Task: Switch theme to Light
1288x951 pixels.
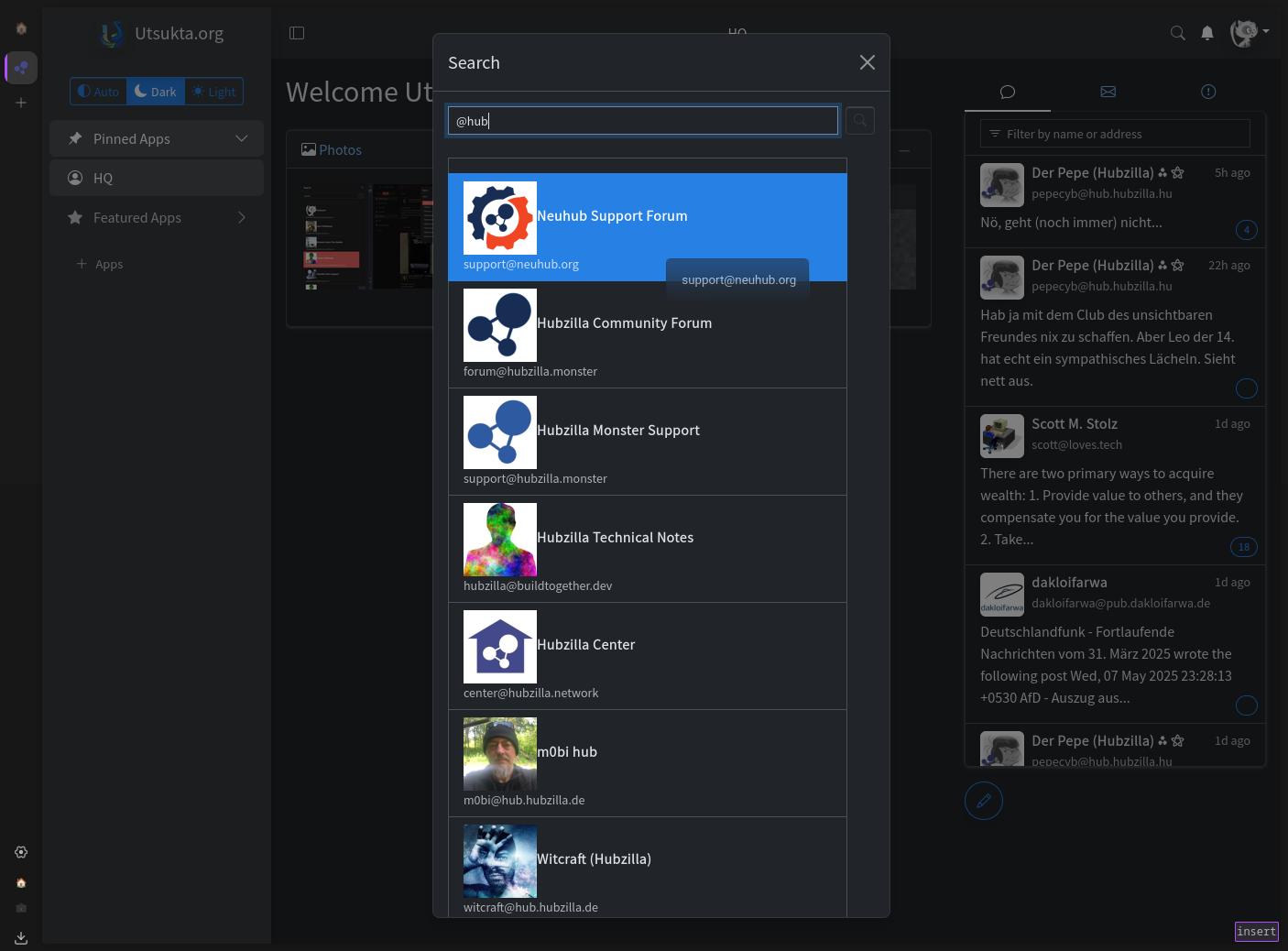Action: tap(213, 92)
